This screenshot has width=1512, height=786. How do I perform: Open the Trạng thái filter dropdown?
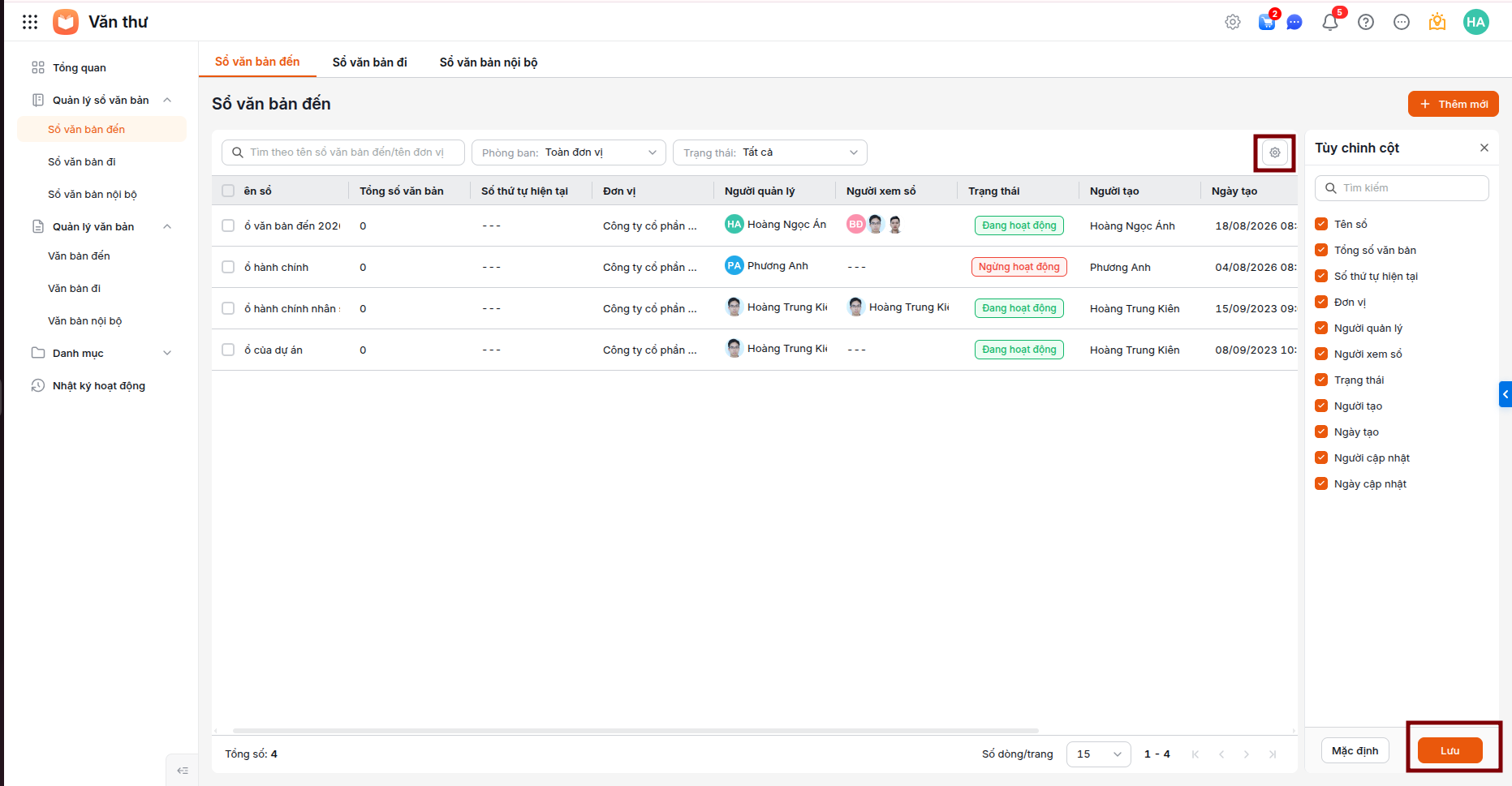(770, 152)
